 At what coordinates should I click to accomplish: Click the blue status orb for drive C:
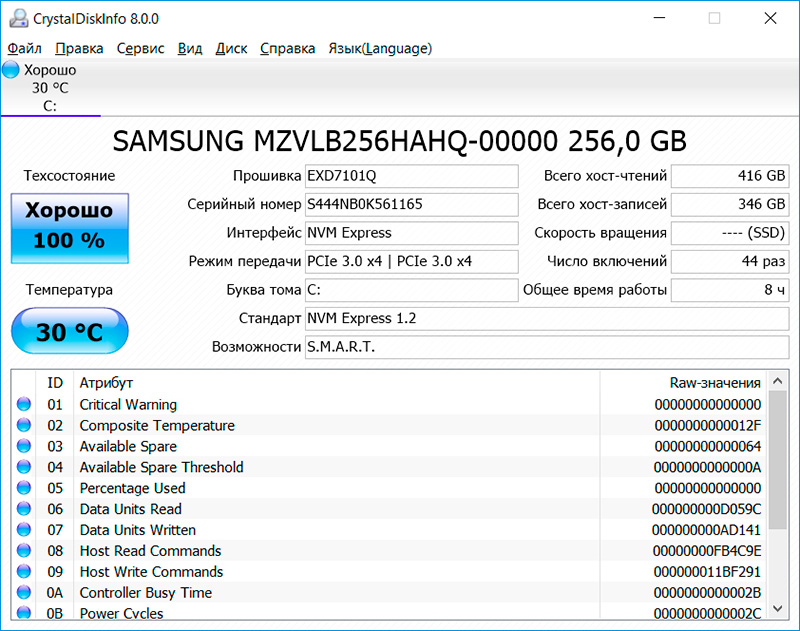[11, 70]
